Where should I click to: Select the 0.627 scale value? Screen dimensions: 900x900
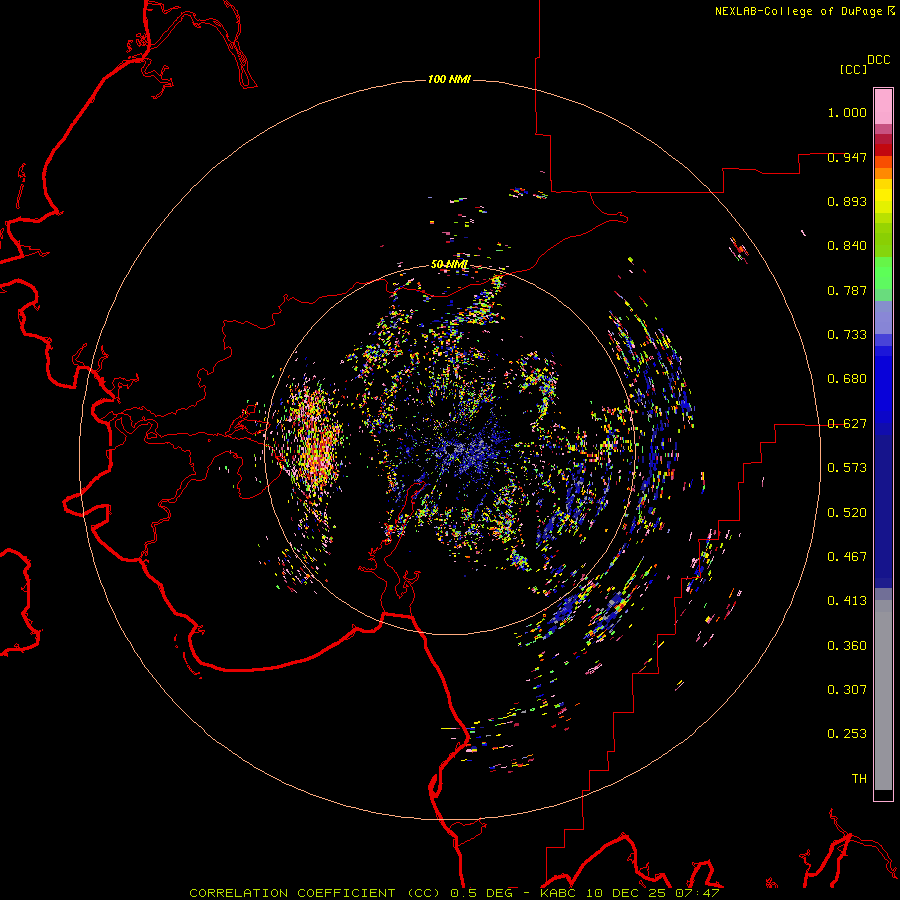pos(847,424)
